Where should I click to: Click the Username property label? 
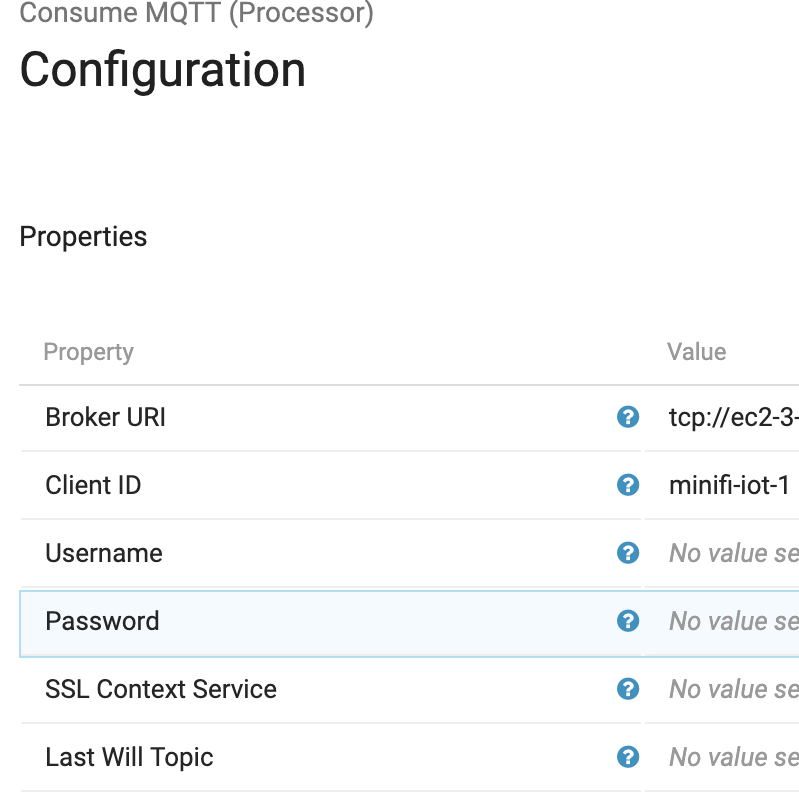(104, 553)
